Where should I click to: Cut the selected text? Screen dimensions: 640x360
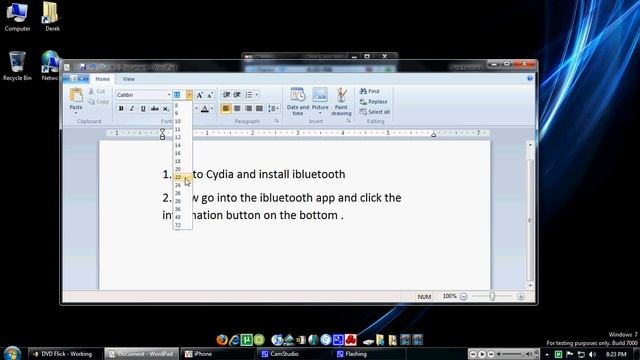coord(97,91)
